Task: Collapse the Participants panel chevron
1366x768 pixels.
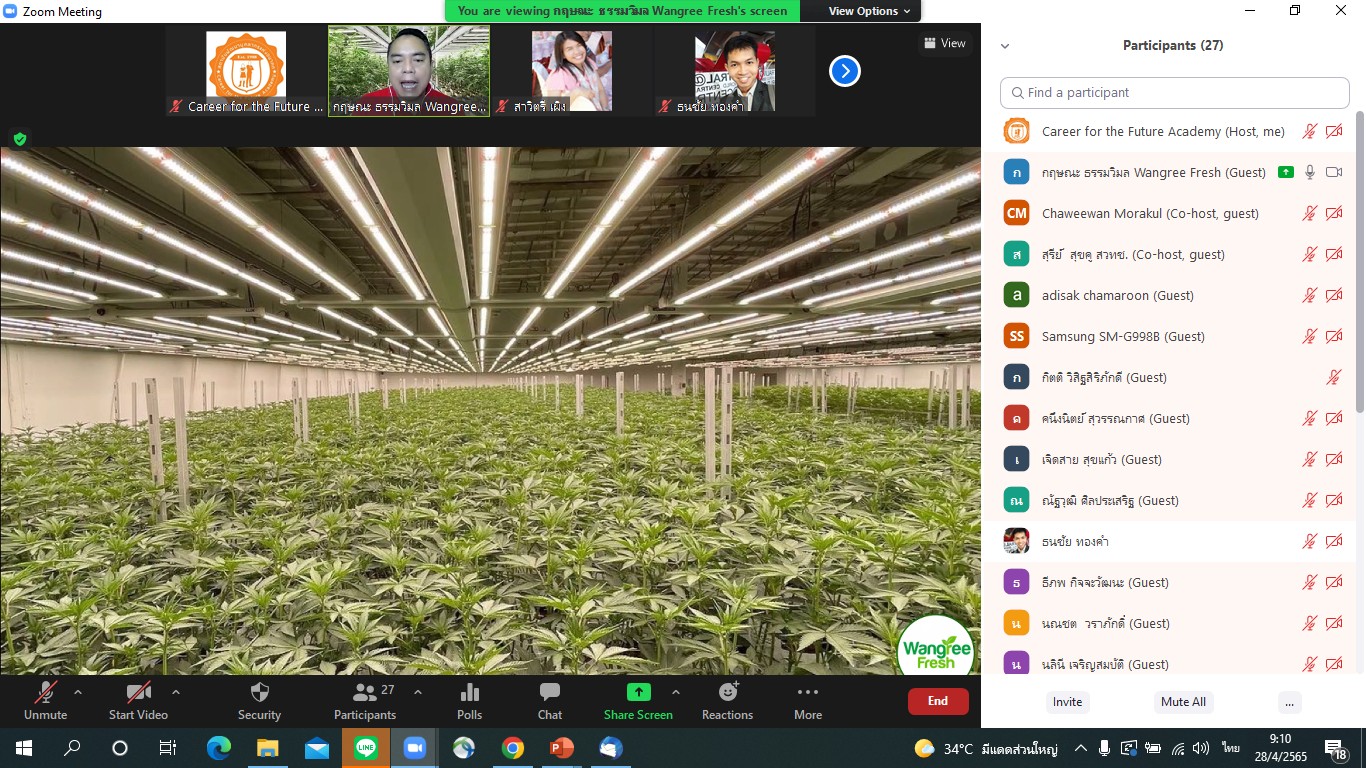Action: point(1005,46)
